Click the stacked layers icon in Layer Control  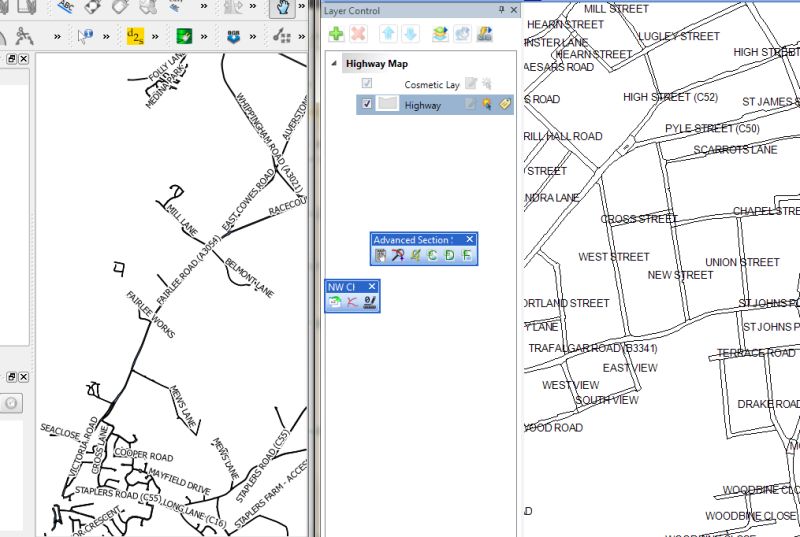(x=440, y=34)
